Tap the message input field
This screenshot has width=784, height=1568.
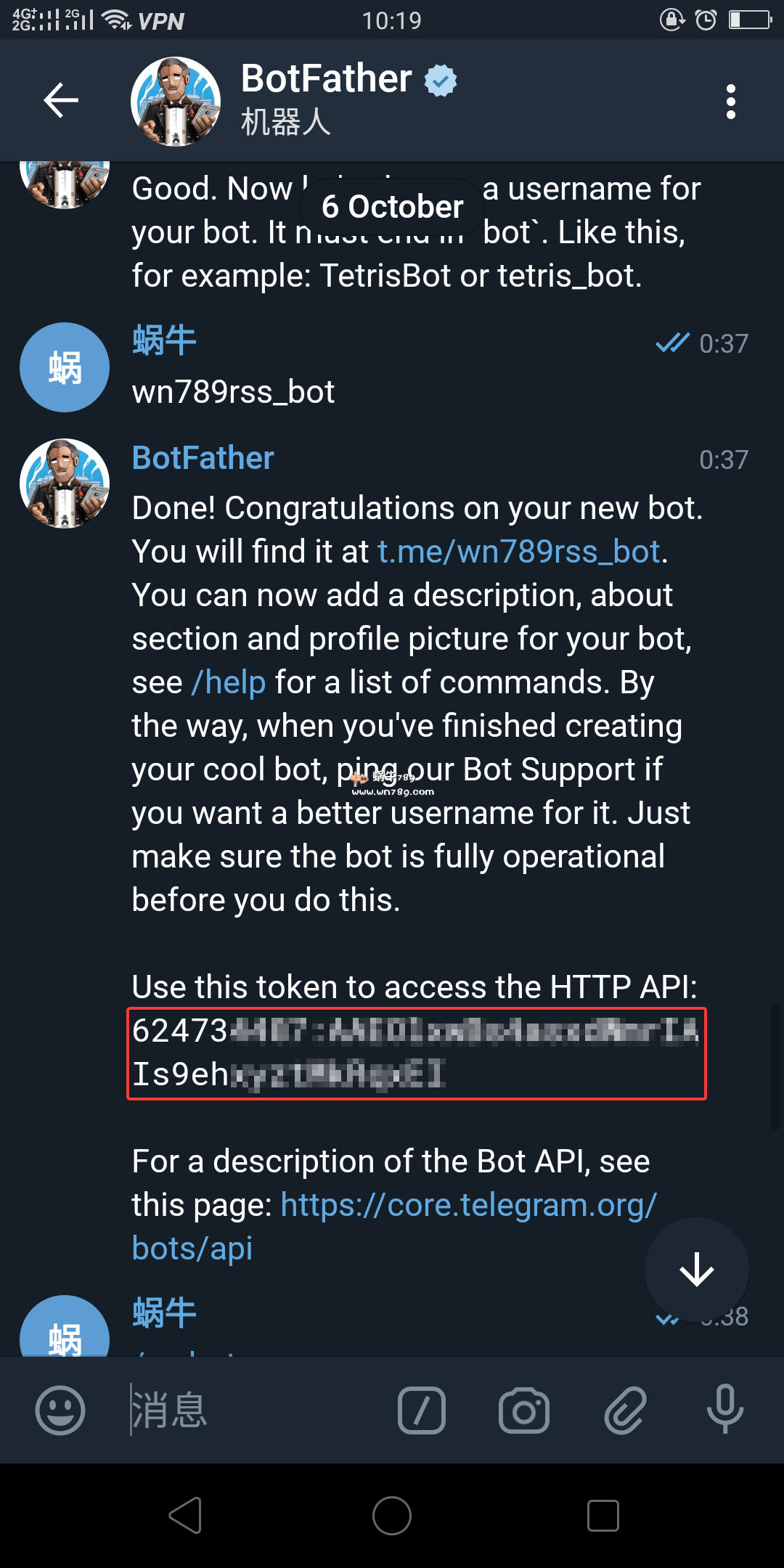pyautogui.click(x=254, y=1410)
